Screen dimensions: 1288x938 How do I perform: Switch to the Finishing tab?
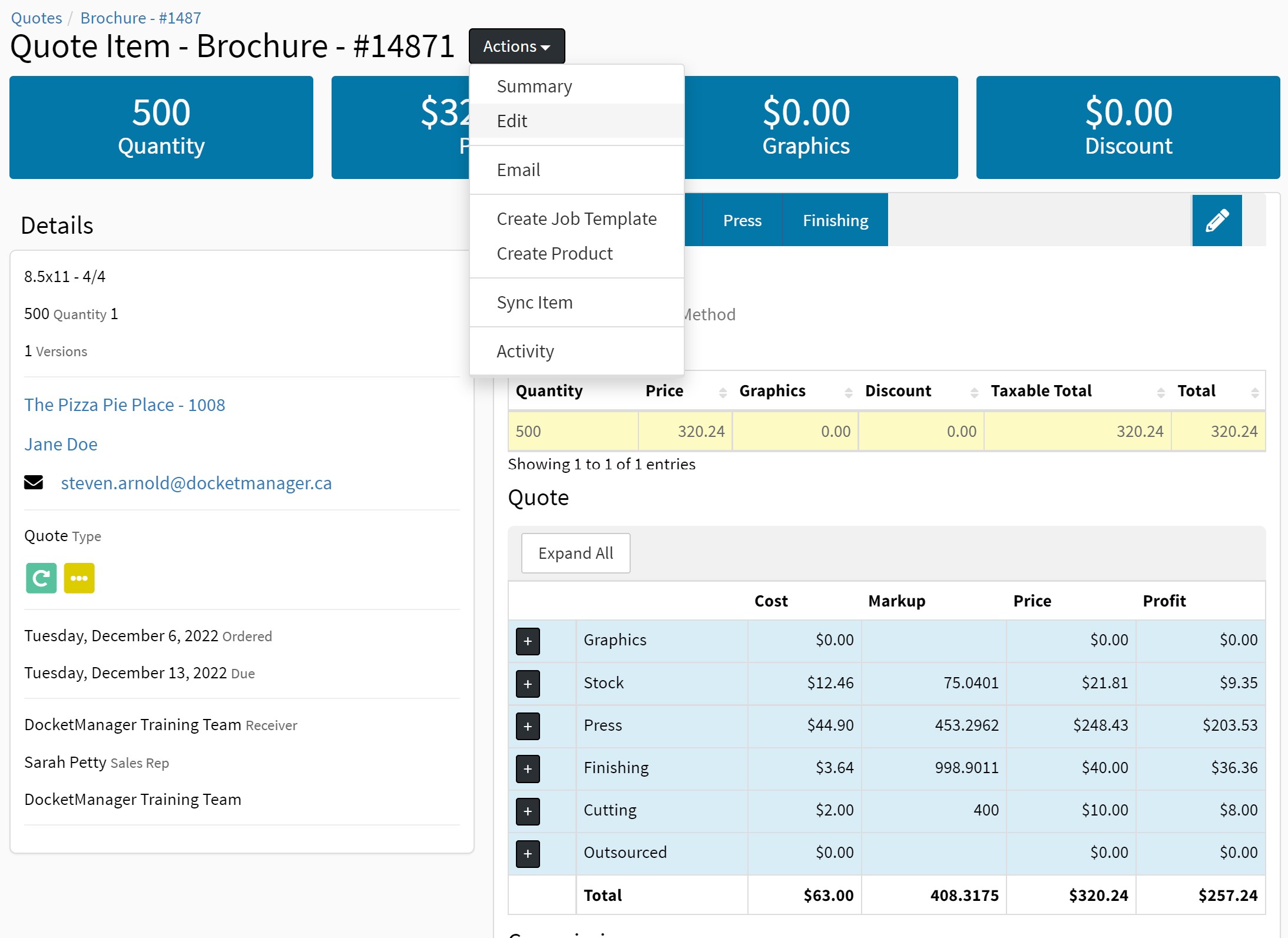(x=835, y=220)
